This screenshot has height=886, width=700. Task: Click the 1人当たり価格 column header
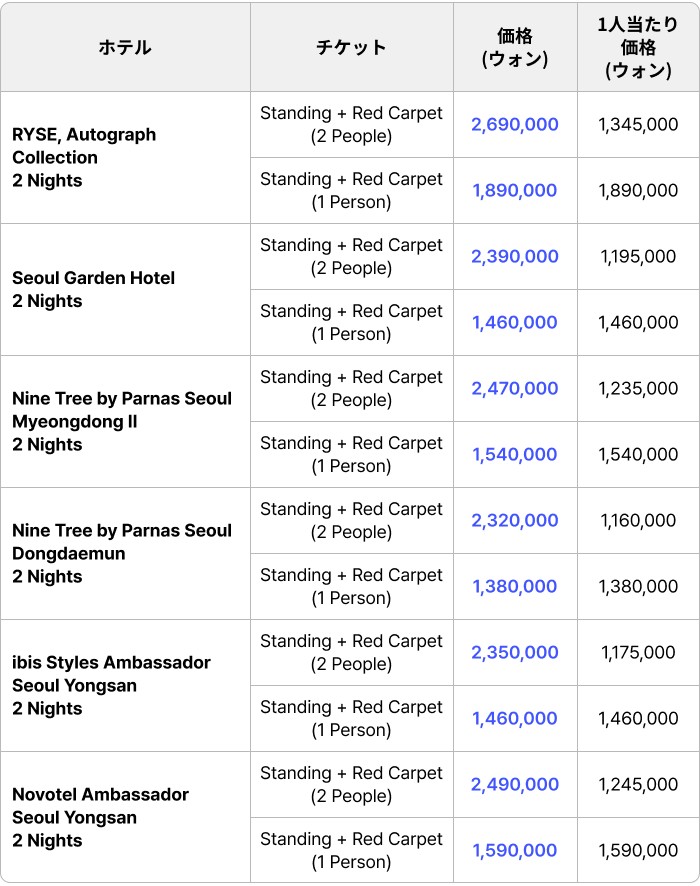[x=638, y=47]
